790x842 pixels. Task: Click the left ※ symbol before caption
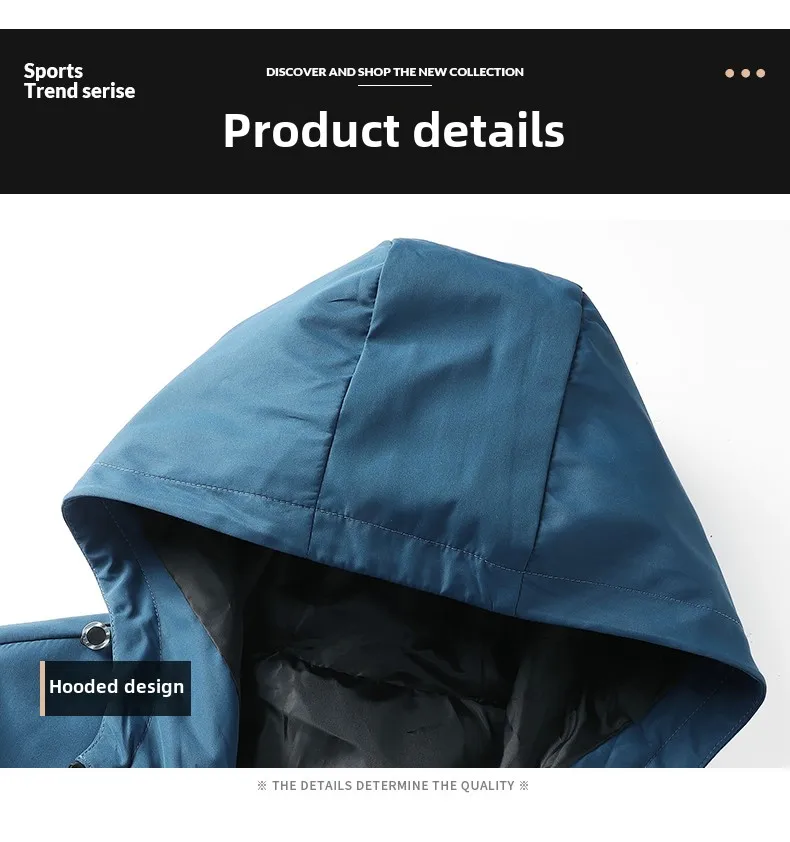[262, 786]
